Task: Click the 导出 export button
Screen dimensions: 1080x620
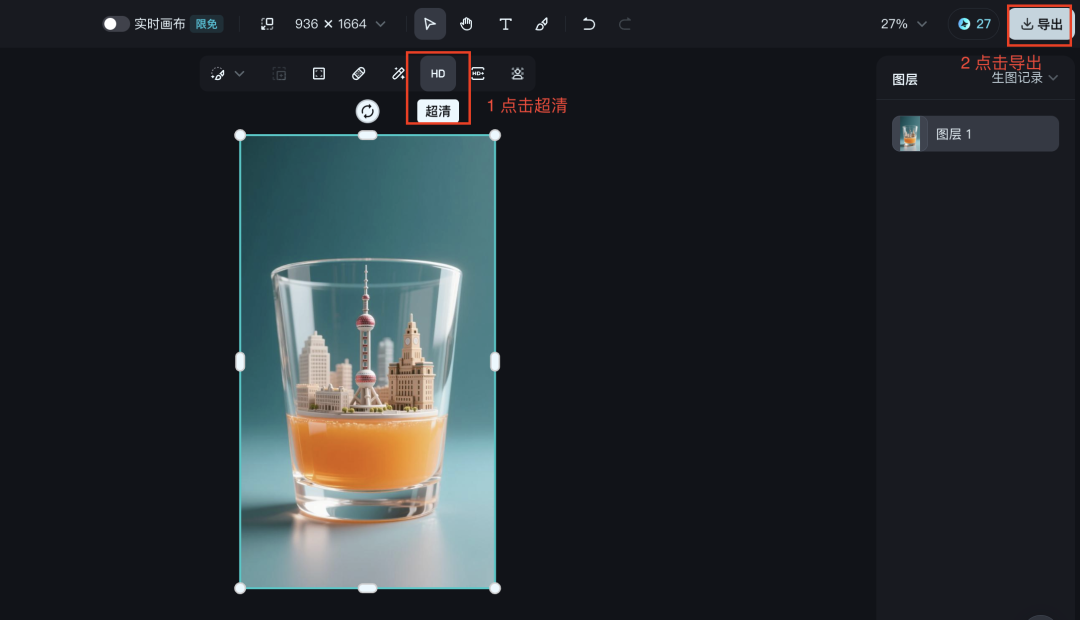Action: (1040, 24)
